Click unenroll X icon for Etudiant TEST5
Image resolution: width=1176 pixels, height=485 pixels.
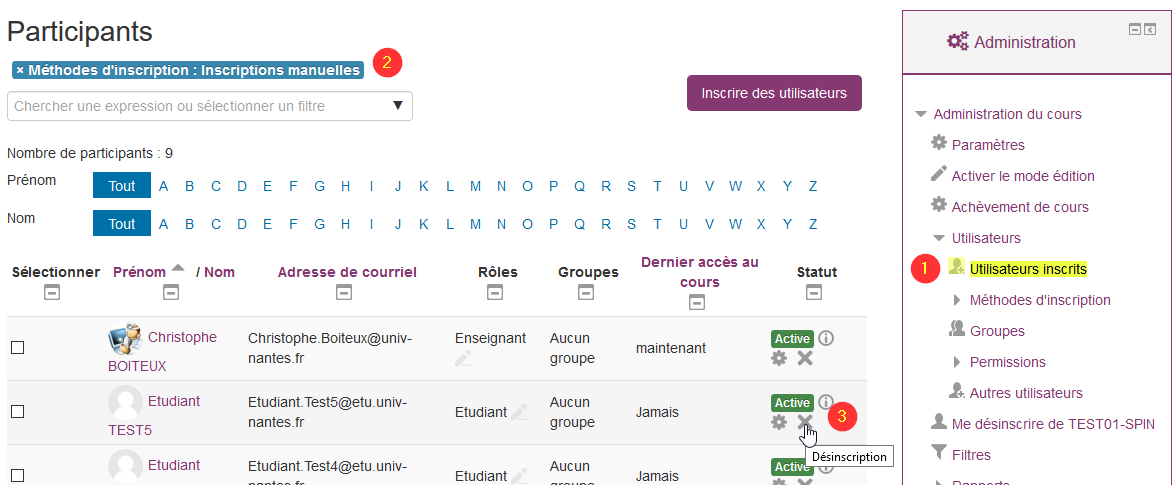click(x=804, y=422)
